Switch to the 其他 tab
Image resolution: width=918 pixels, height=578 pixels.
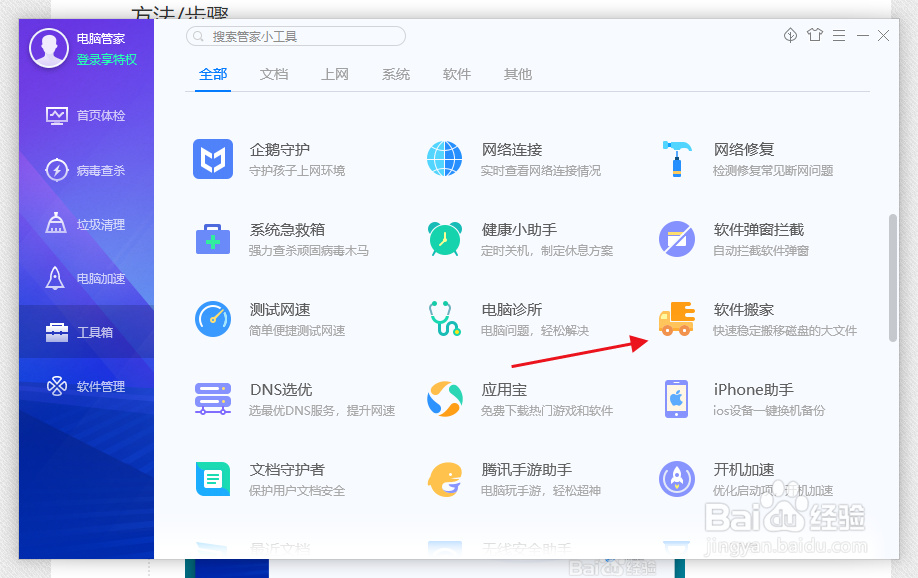point(518,74)
